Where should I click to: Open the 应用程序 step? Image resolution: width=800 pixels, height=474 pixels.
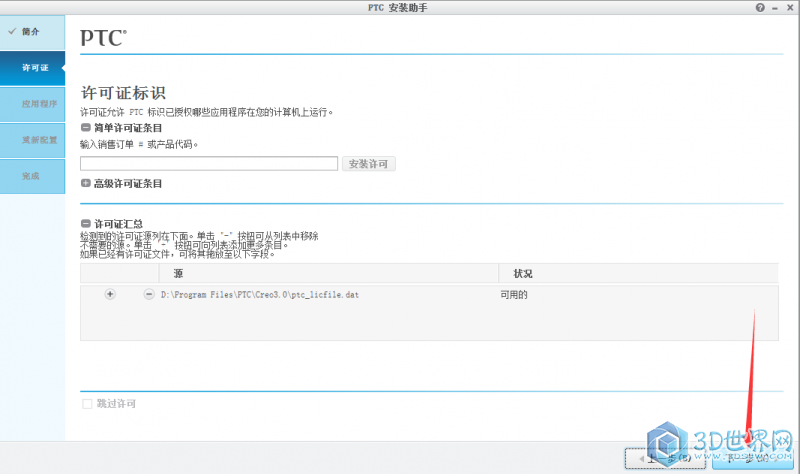click(x=32, y=104)
